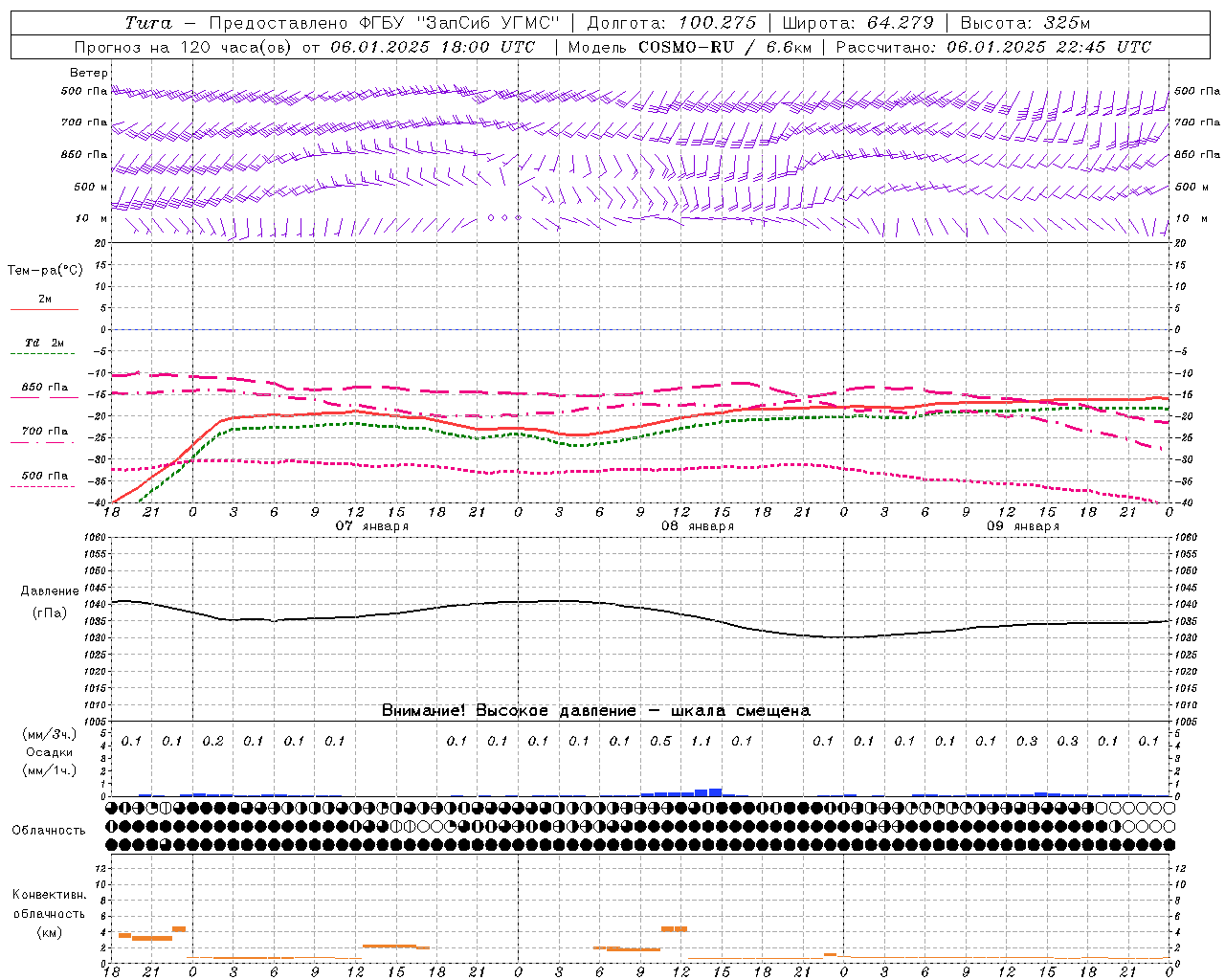Click the "Ветер" wind panel label
The height and width of the screenshot is (980, 1225).
pos(89,73)
